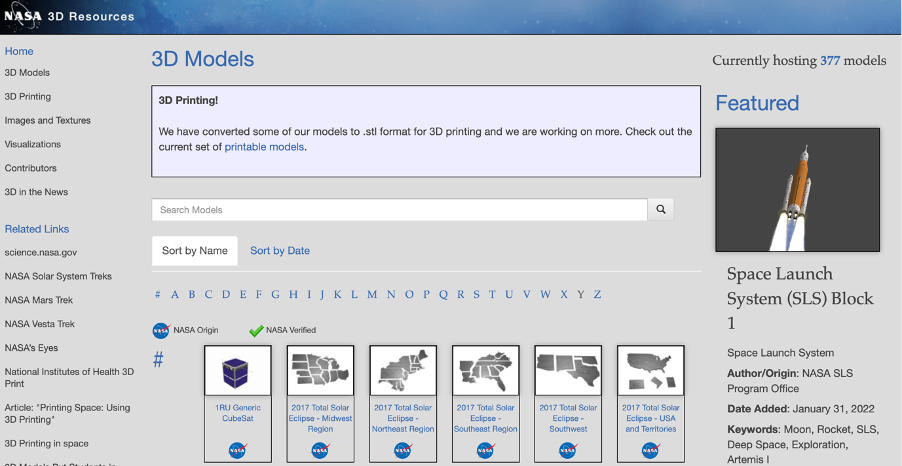Open the Eclipse Midwest Region map thumbnail

pyautogui.click(x=320, y=370)
